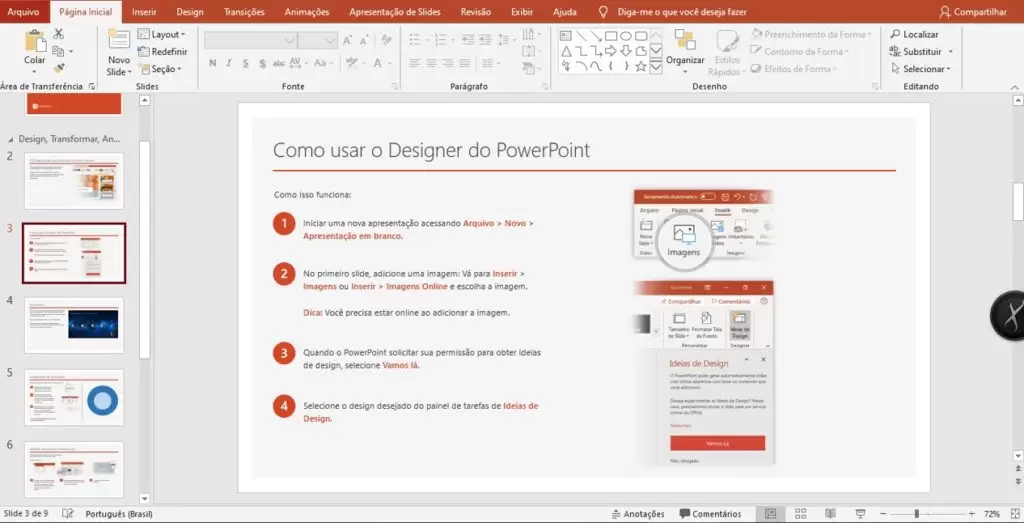Select the triangle shape in gallery

click(566, 51)
